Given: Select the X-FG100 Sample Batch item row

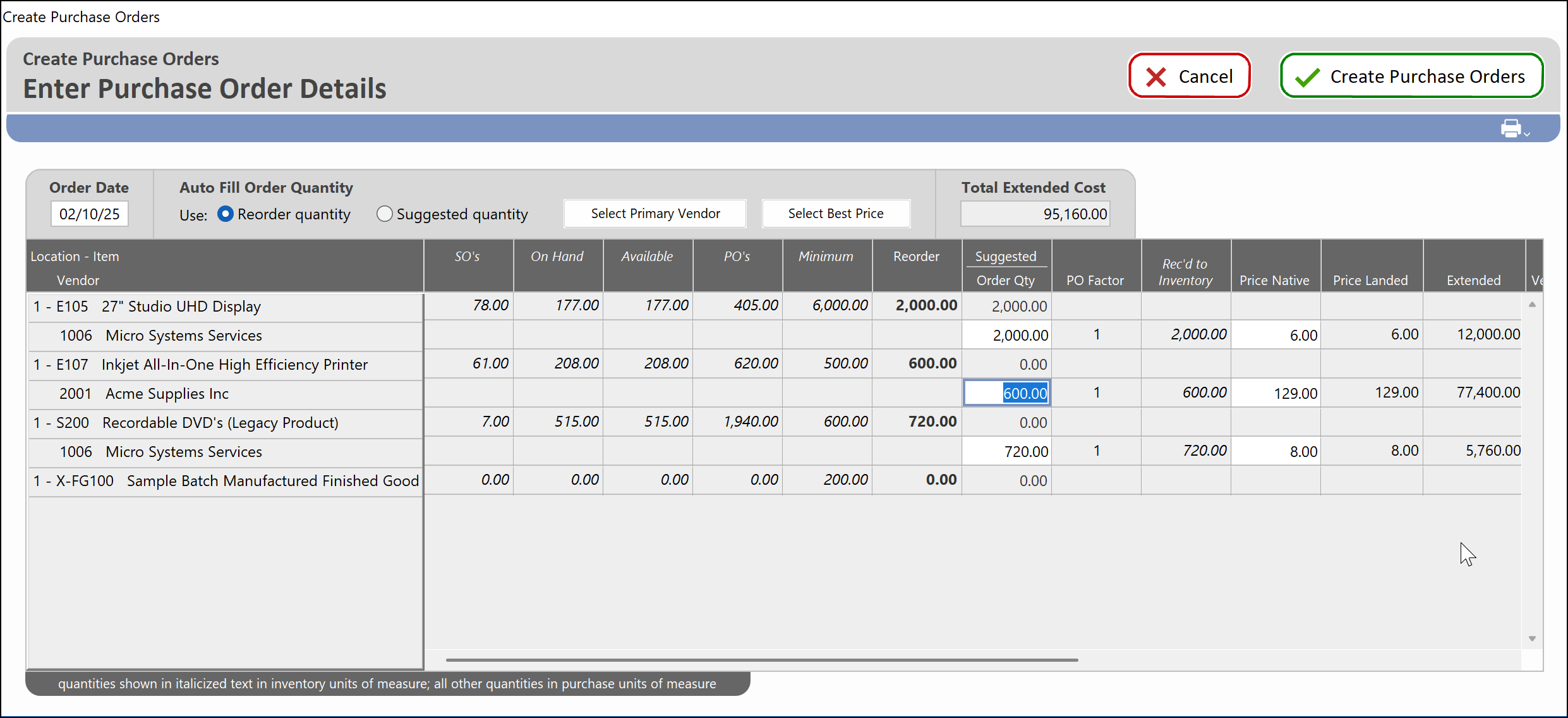Looking at the screenshot, I should [x=225, y=481].
